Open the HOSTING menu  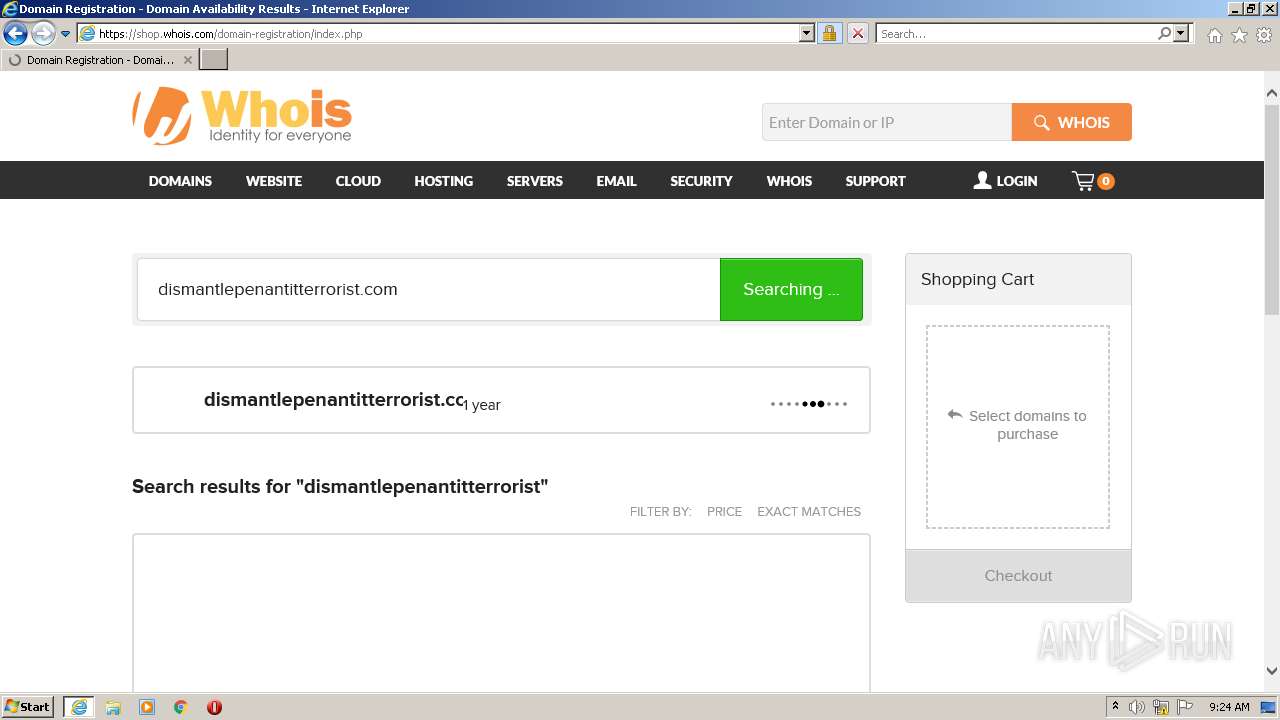click(x=444, y=181)
